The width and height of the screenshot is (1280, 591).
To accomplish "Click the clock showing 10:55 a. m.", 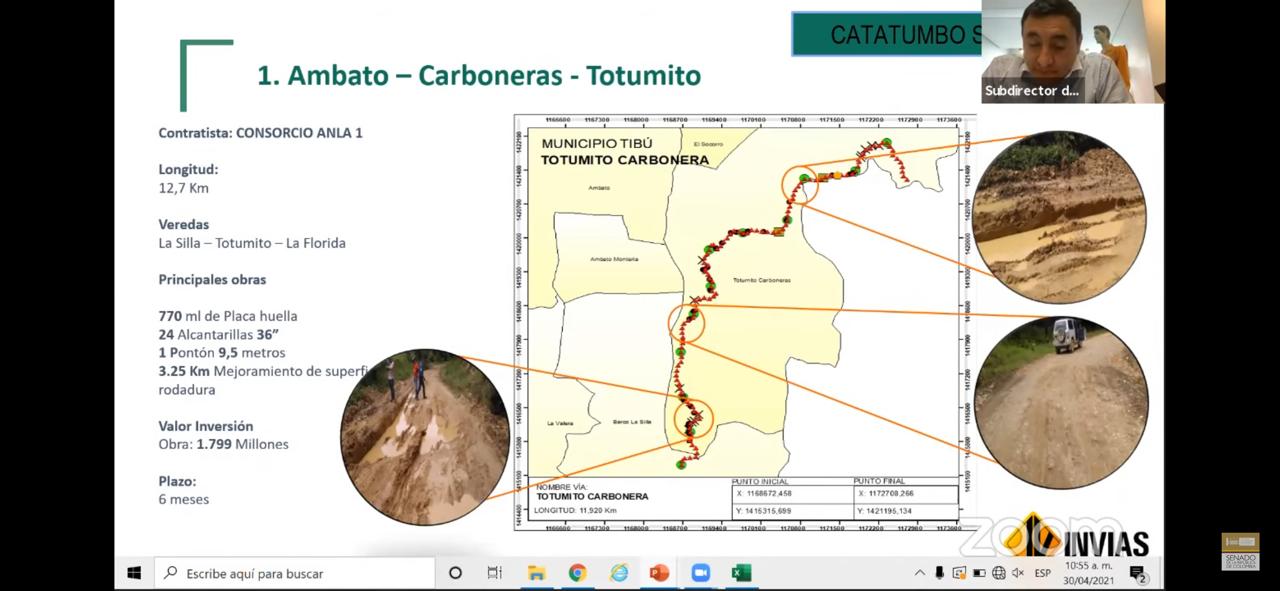I will point(1088,573).
